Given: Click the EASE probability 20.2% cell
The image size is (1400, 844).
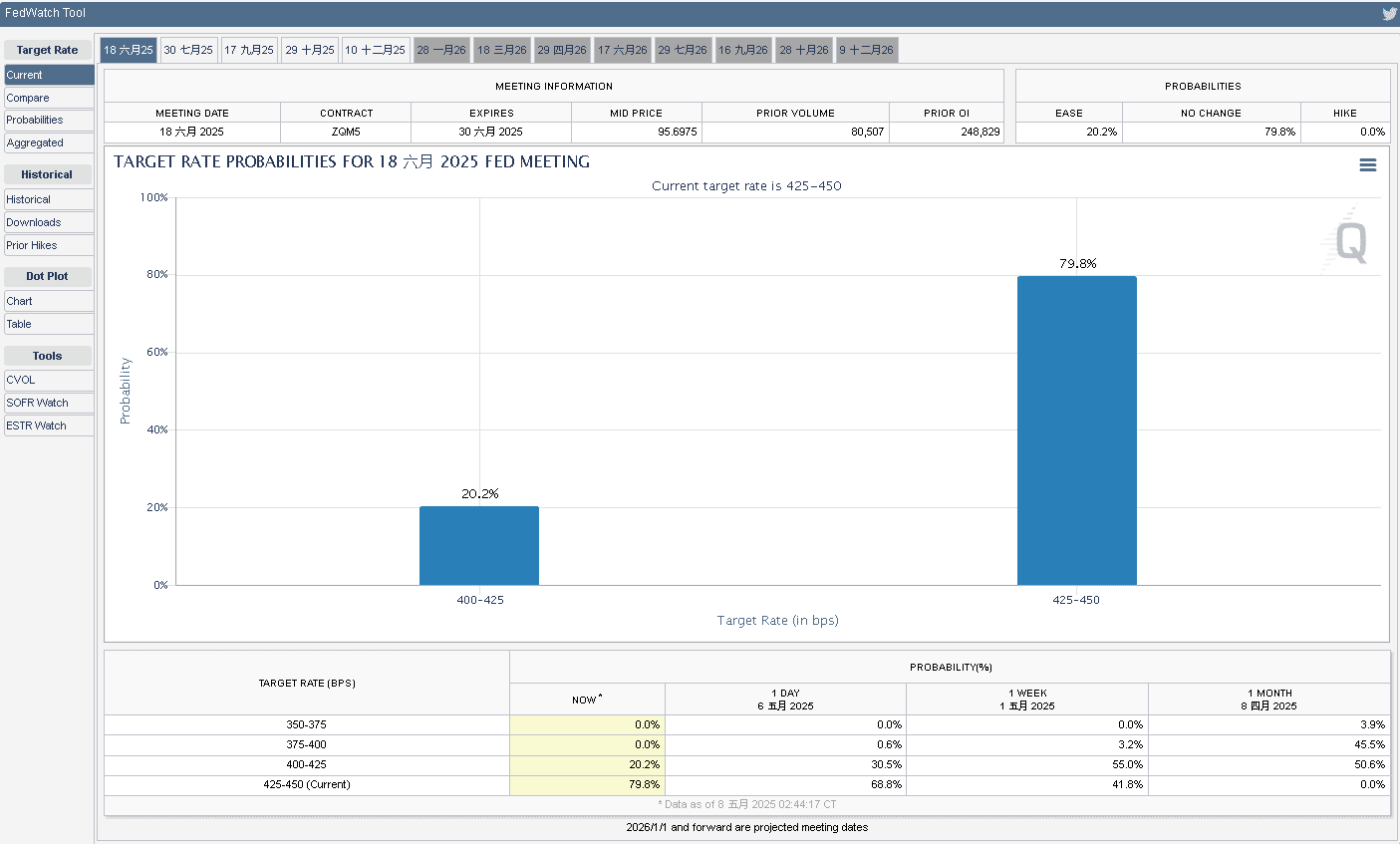Looking at the screenshot, I should [1069, 132].
